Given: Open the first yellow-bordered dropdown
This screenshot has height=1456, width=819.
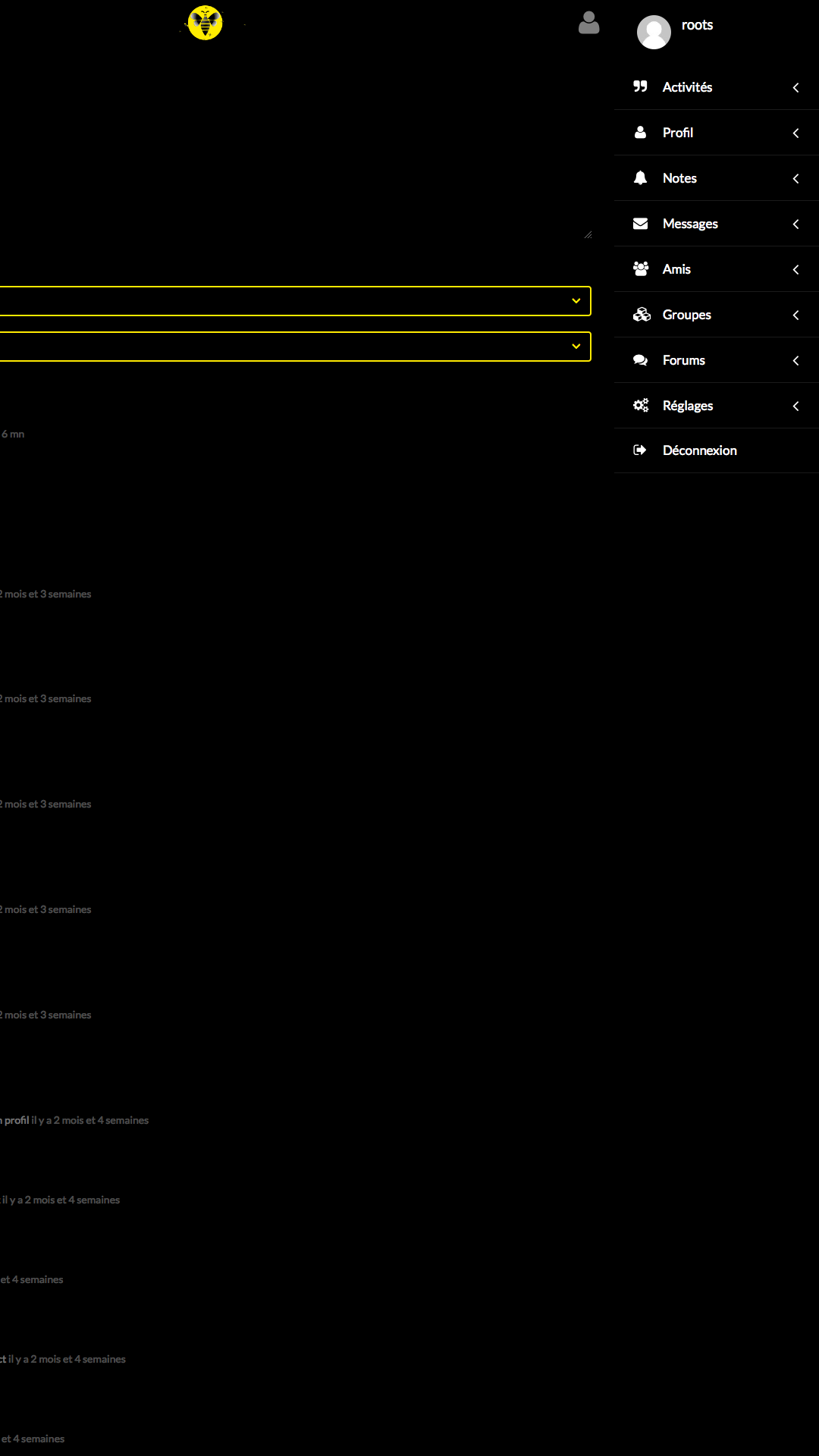Looking at the screenshot, I should pyautogui.click(x=295, y=301).
